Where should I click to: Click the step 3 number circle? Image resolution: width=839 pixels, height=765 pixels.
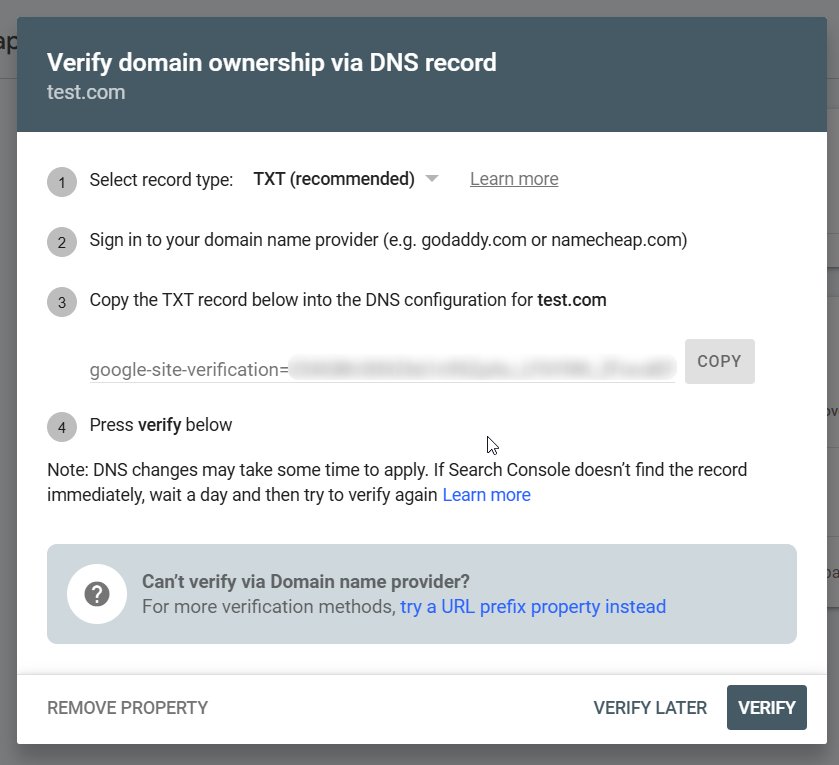62,302
